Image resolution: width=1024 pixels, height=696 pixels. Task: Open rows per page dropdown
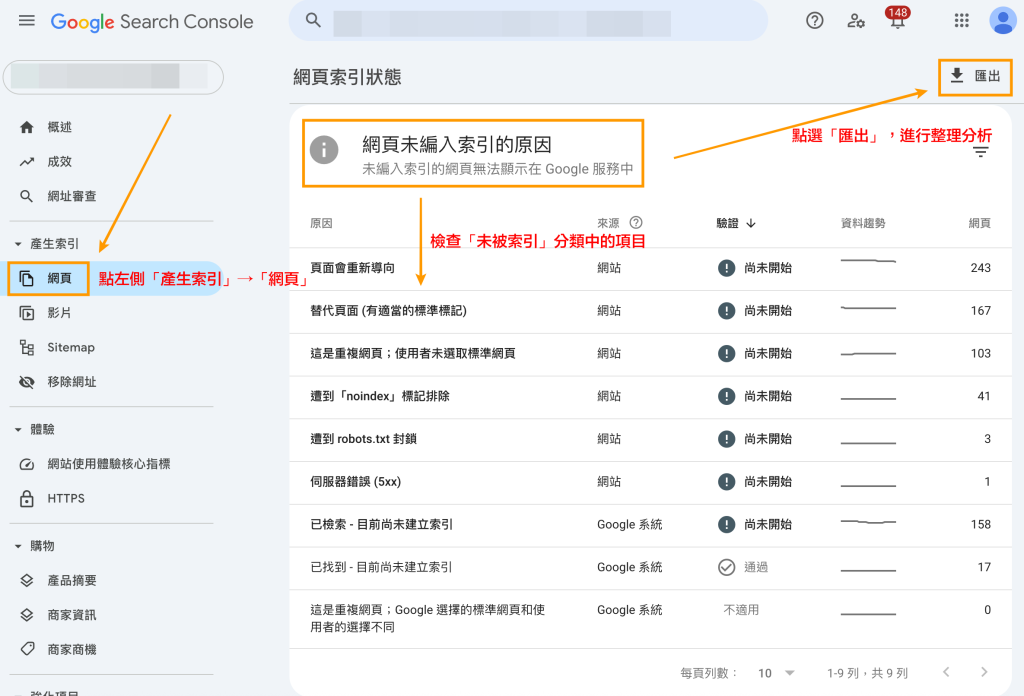coord(776,673)
